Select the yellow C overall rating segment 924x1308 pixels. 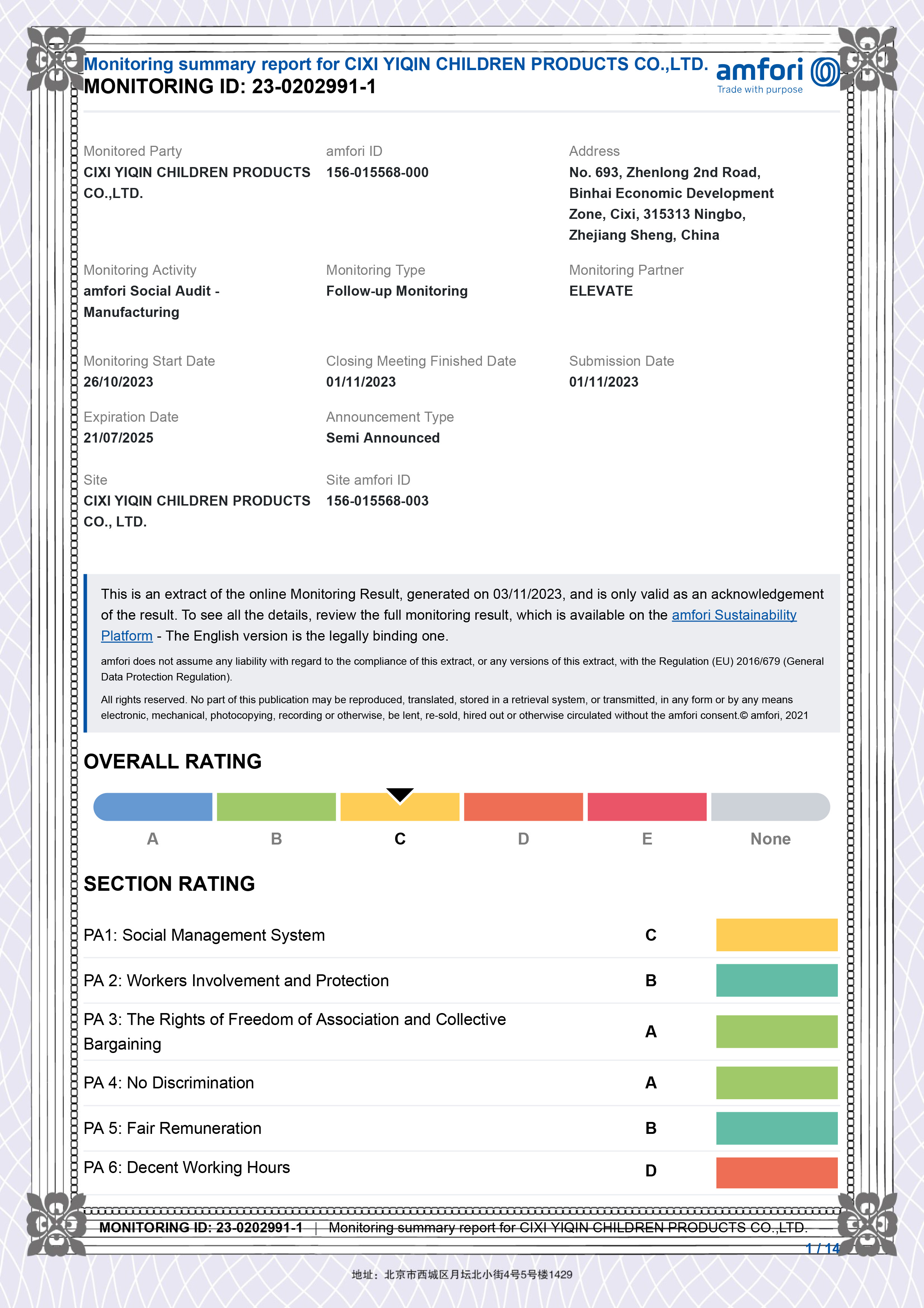click(400, 807)
